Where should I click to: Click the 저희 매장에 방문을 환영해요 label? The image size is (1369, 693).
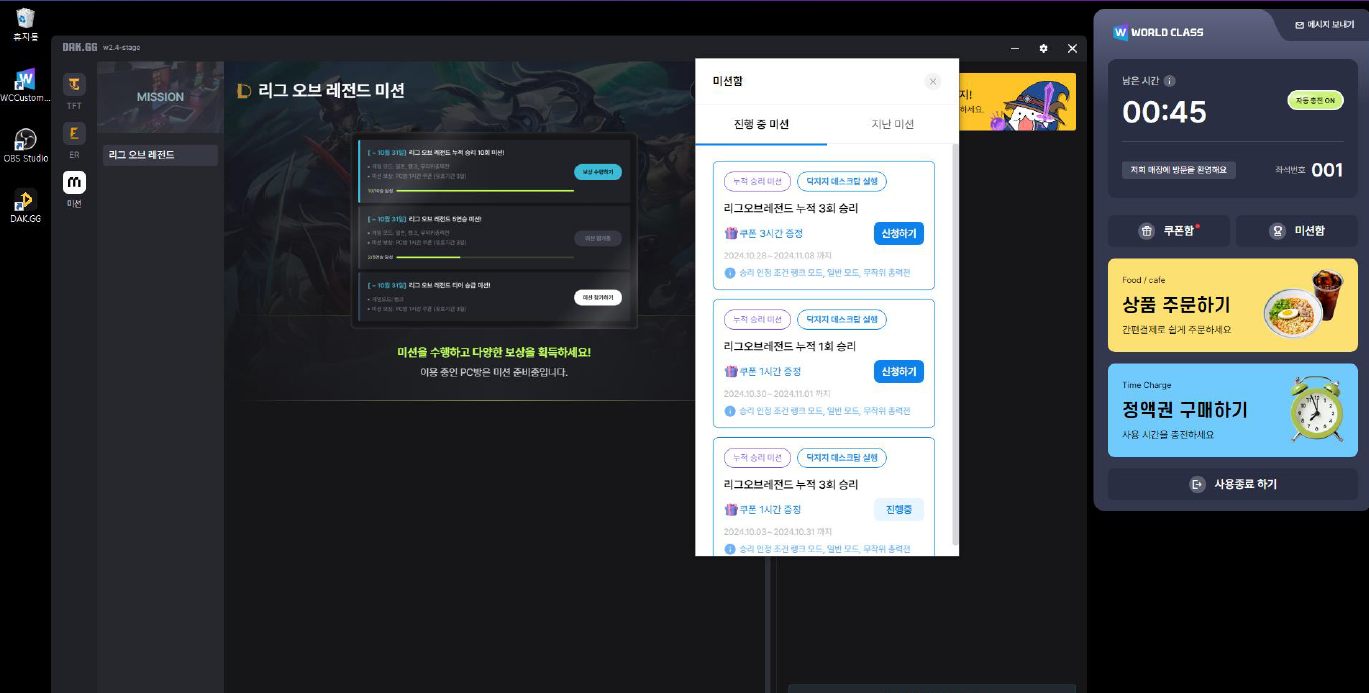(x=1179, y=170)
